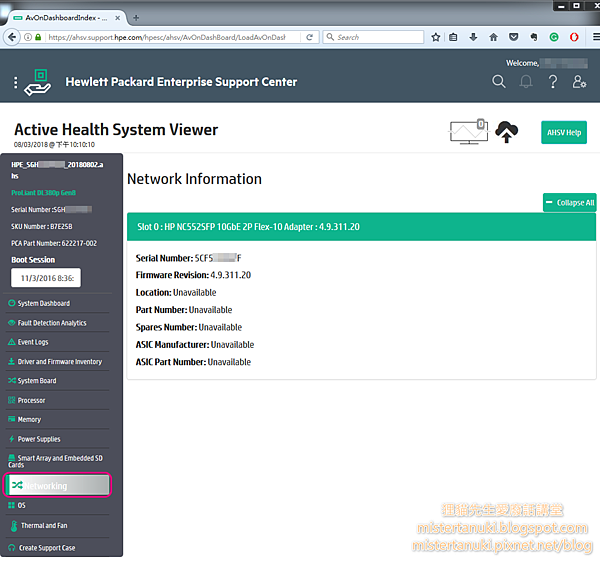Image resolution: width=600 pixels, height=561 pixels.
Task: Reload the page with the refresh icon
Action: [x=310, y=37]
